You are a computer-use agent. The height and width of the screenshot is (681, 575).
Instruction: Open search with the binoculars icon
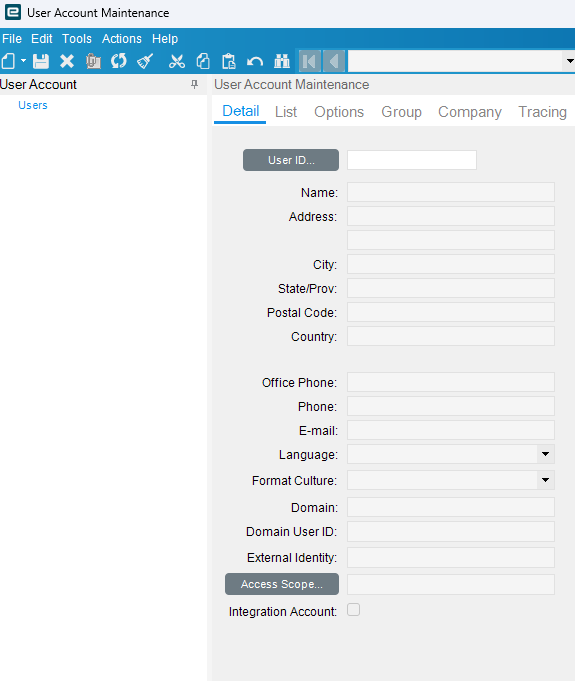[x=282, y=61]
